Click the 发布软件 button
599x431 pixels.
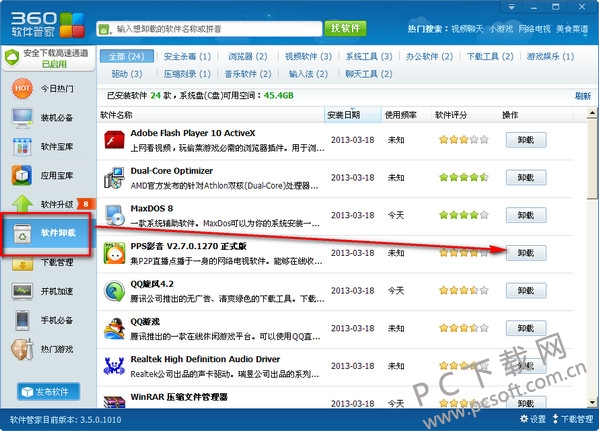49,392
